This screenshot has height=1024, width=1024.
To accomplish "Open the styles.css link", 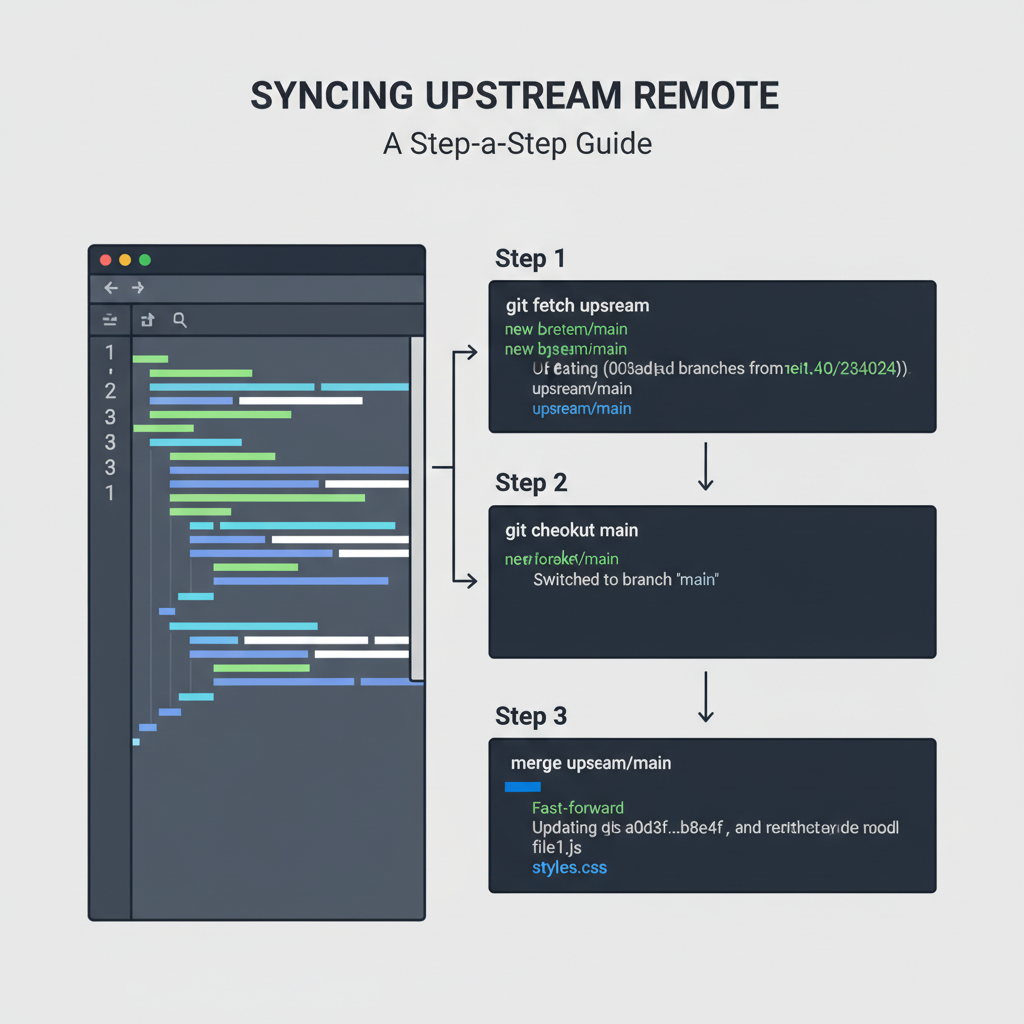I will [569, 867].
